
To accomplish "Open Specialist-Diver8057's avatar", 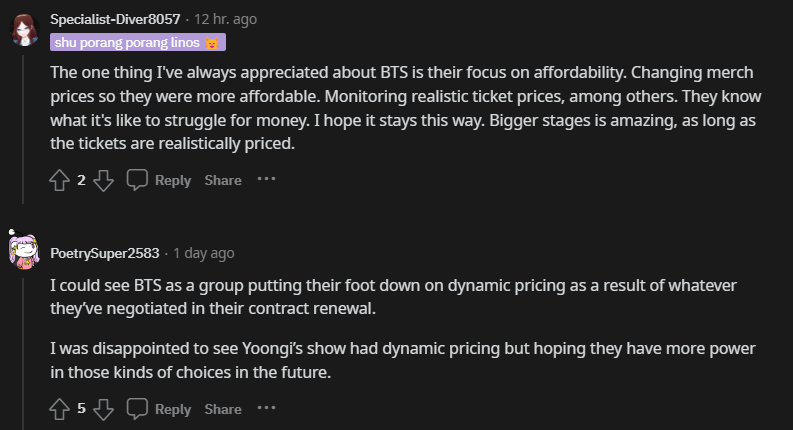I will pos(24,30).
